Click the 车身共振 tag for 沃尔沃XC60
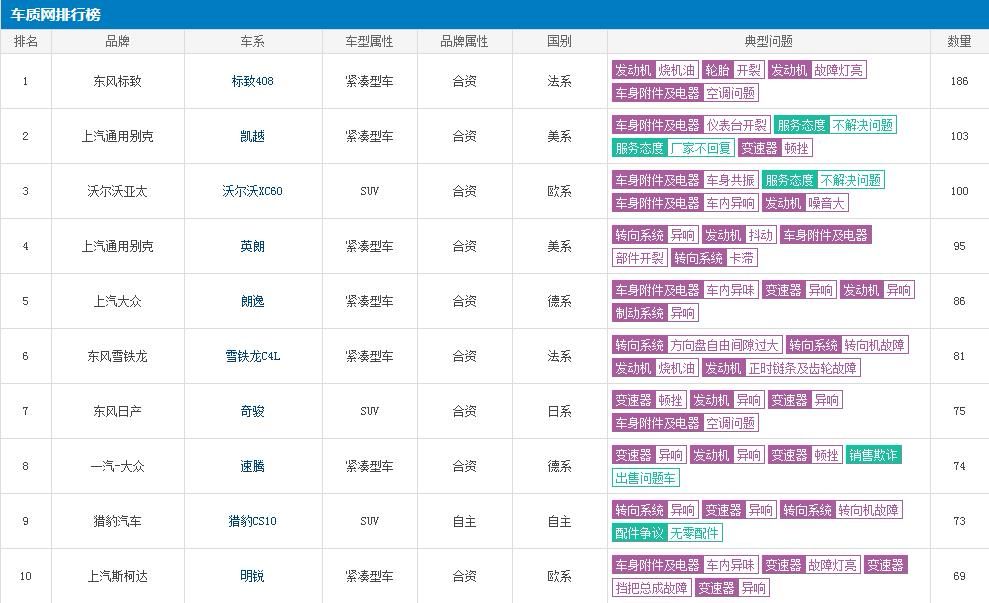 coord(729,180)
